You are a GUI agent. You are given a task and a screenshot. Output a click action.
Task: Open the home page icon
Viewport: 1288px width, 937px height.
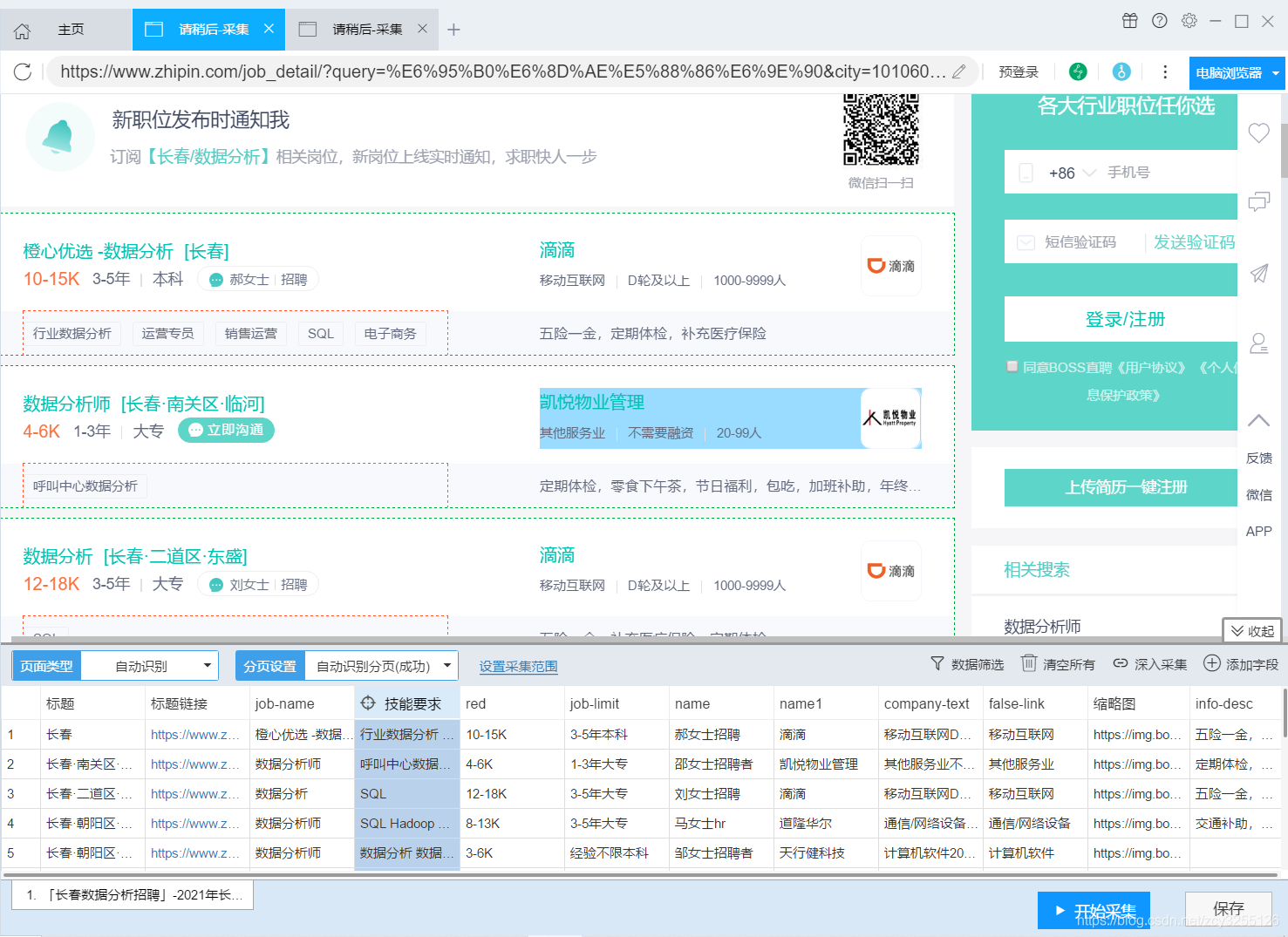[23, 31]
